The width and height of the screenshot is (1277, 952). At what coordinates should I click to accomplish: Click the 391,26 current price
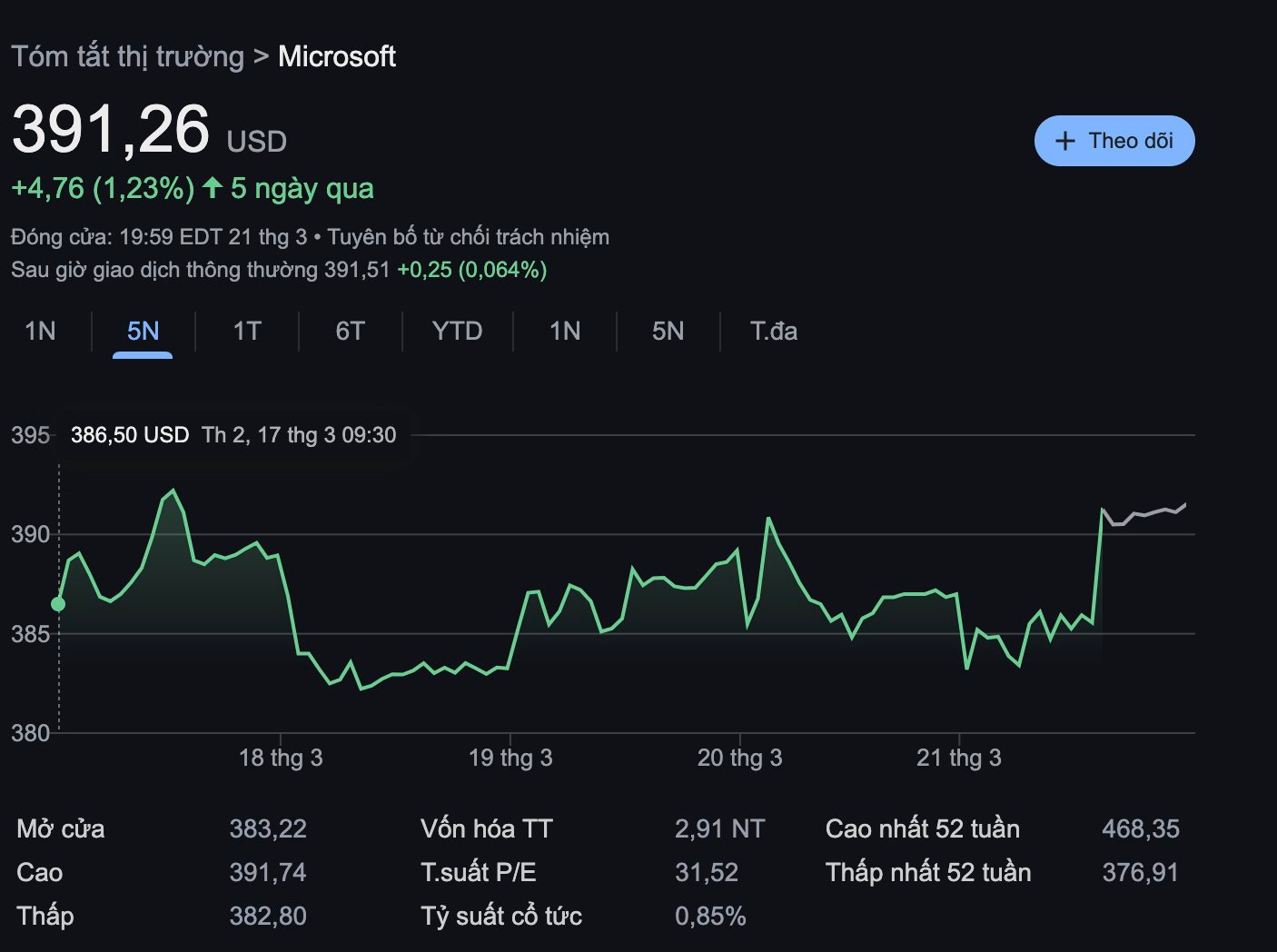point(111,129)
